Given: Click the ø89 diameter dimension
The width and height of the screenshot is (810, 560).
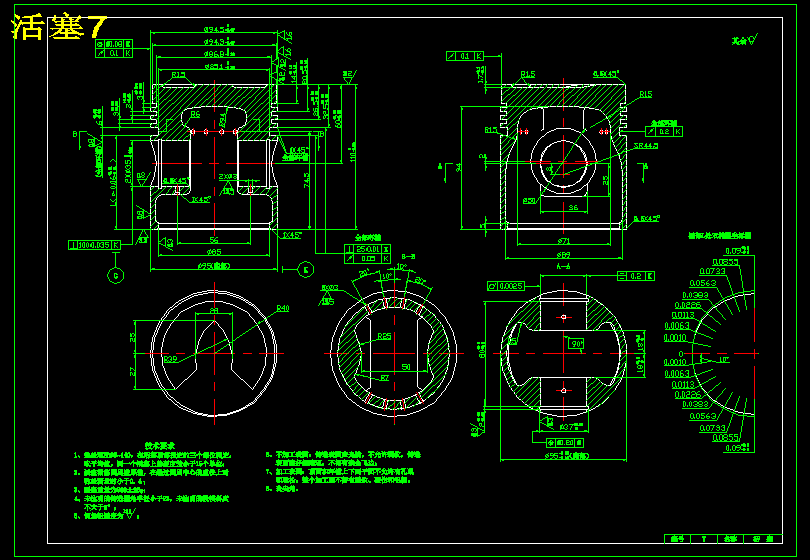Looking at the screenshot, I should point(563,255).
